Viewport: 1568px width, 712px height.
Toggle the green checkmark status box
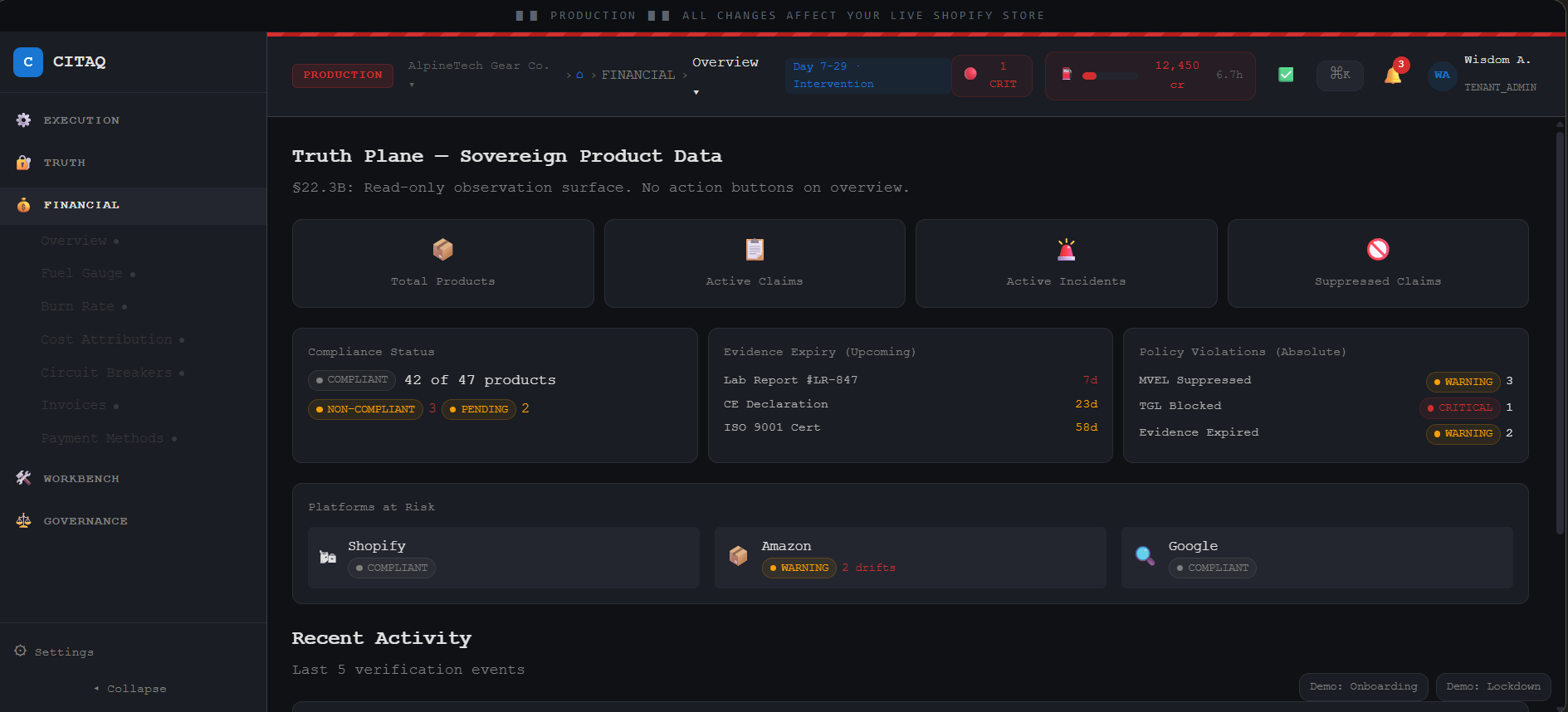1286,75
